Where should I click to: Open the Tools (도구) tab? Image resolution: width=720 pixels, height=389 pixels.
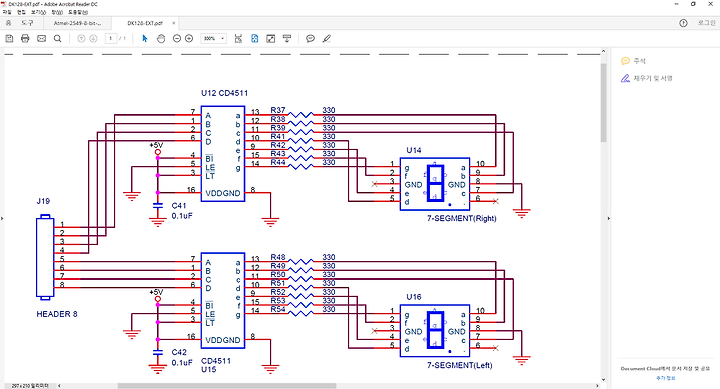(x=28, y=23)
